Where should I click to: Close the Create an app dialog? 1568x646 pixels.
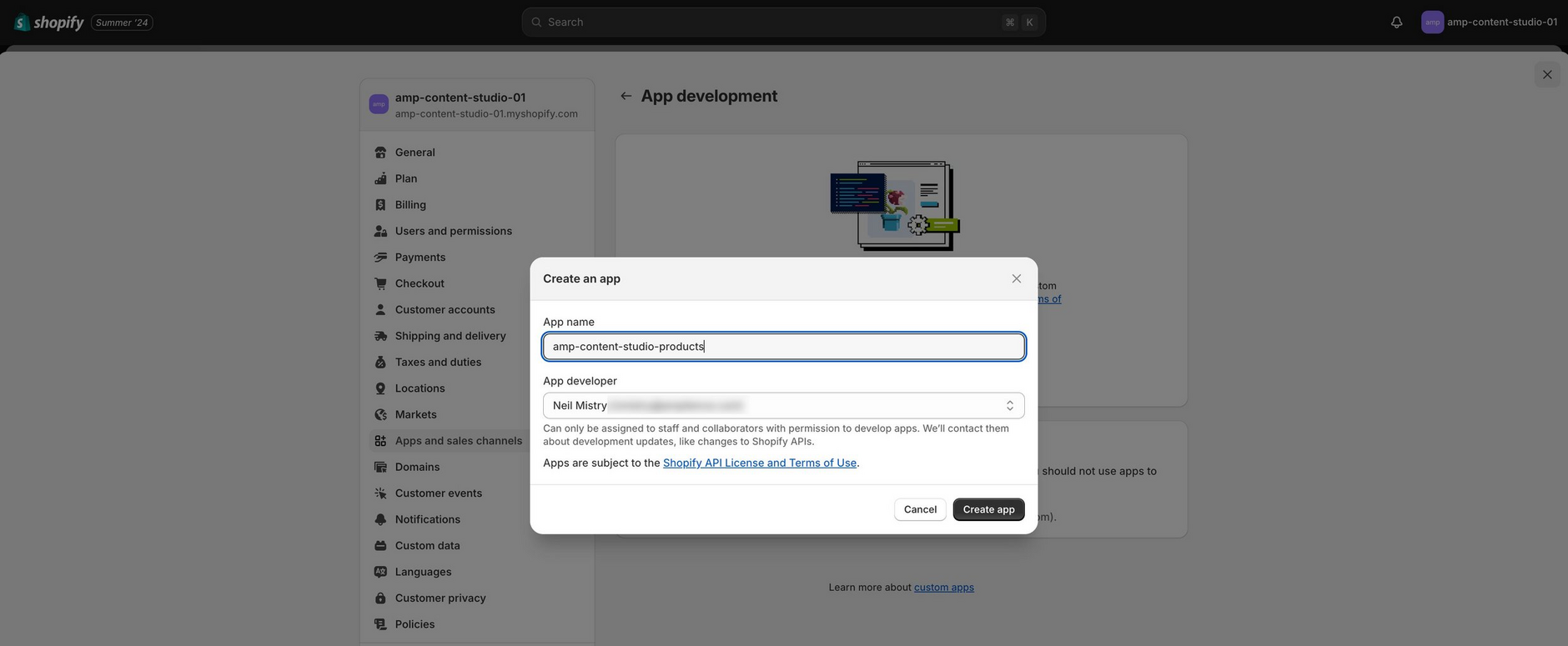[x=1016, y=278]
